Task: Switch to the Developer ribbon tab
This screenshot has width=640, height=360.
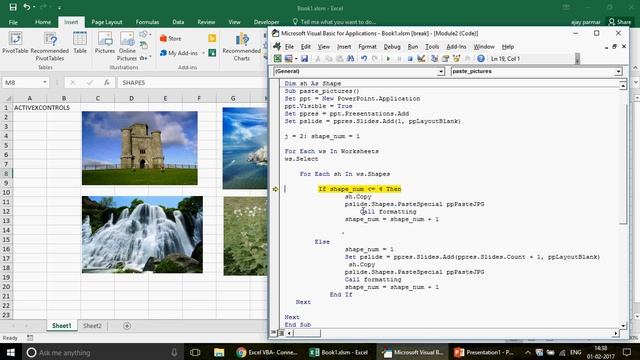Action: click(x=267, y=22)
